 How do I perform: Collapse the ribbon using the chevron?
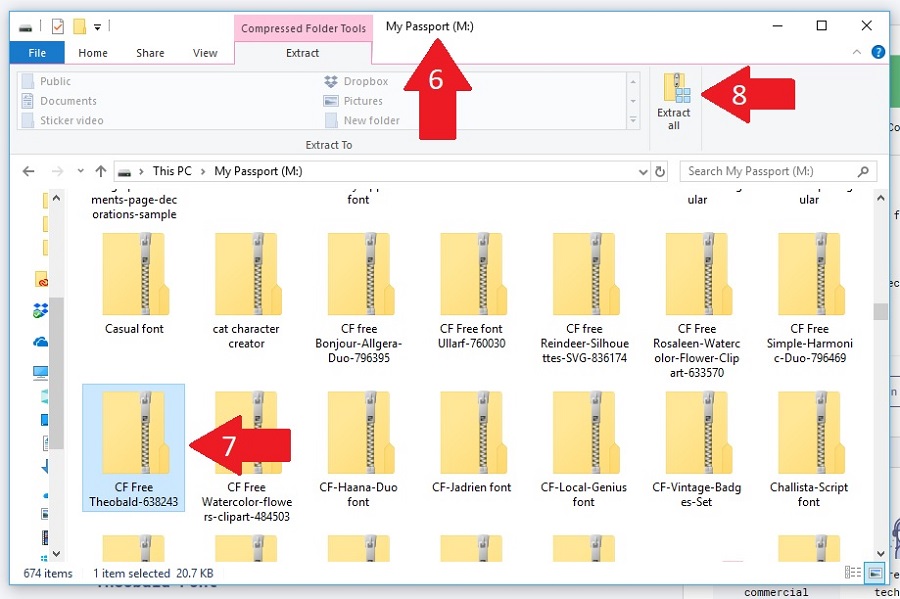pyautogui.click(x=857, y=53)
